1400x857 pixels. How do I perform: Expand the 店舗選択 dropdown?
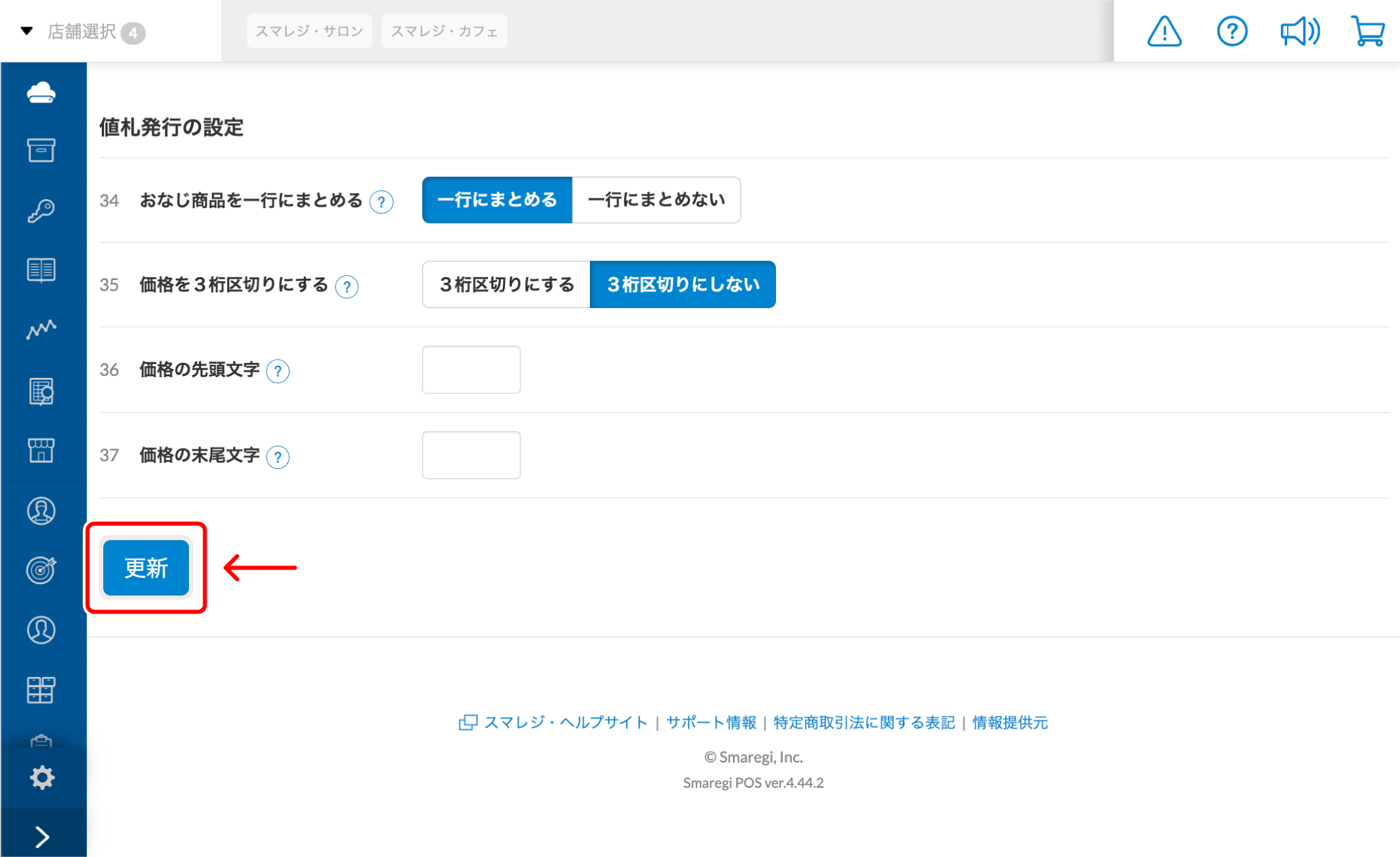82,32
